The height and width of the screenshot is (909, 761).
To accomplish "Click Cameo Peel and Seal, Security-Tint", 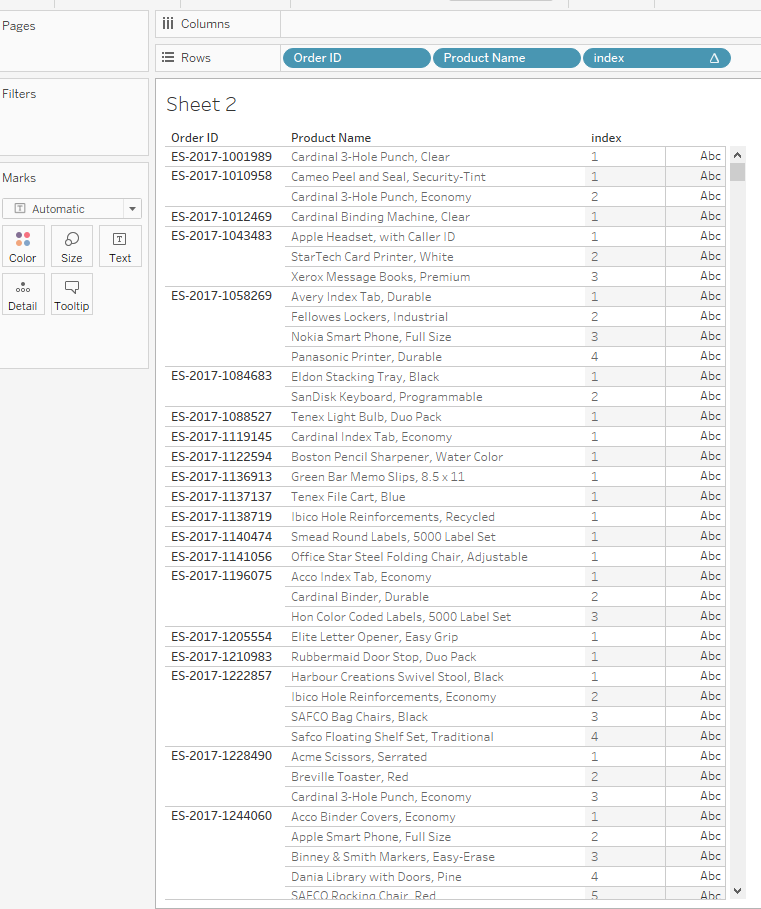I will pos(388,177).
